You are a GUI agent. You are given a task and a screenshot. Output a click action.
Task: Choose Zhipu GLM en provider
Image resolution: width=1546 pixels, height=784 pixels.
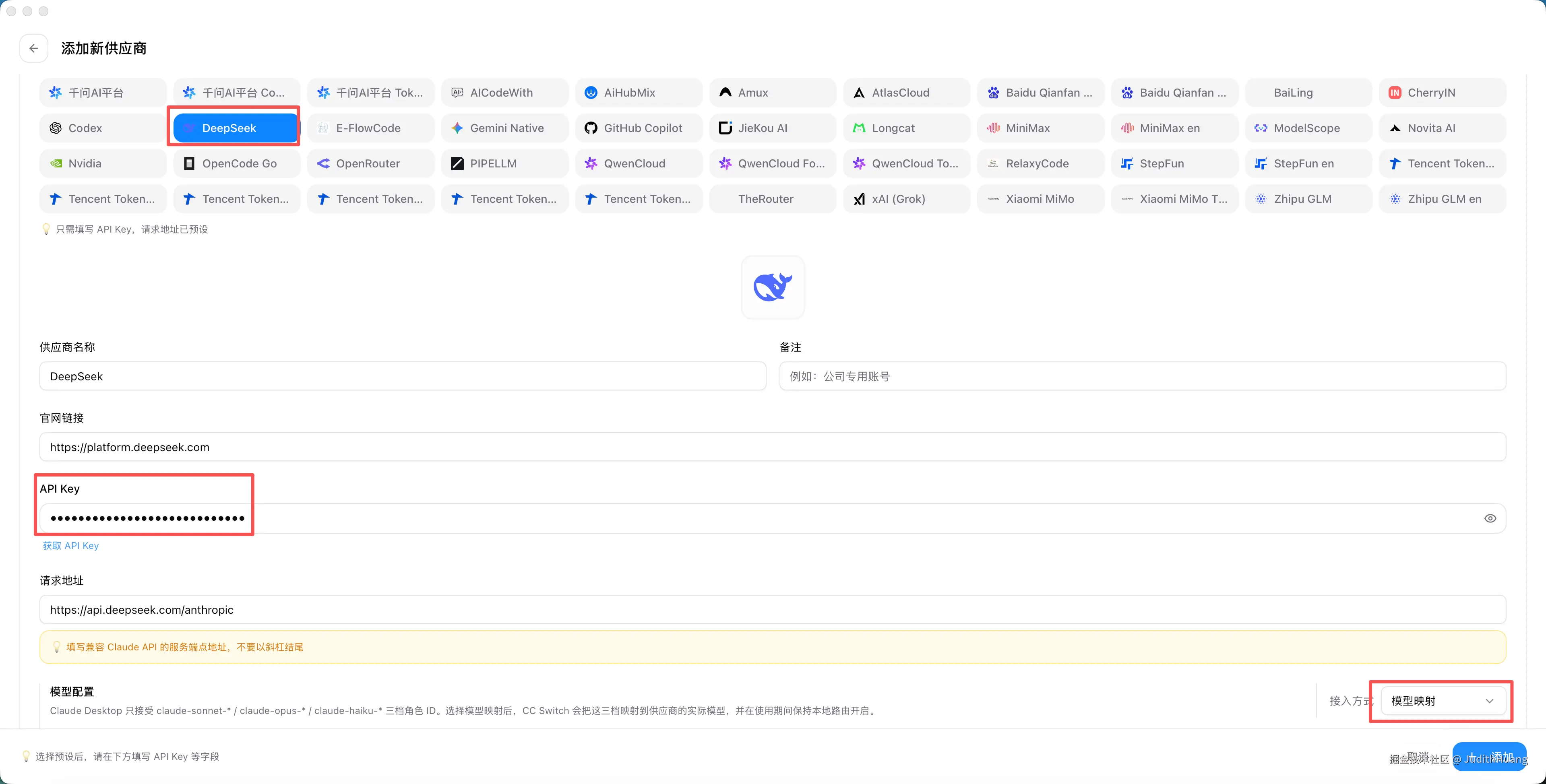click(x=1442, y=198)
